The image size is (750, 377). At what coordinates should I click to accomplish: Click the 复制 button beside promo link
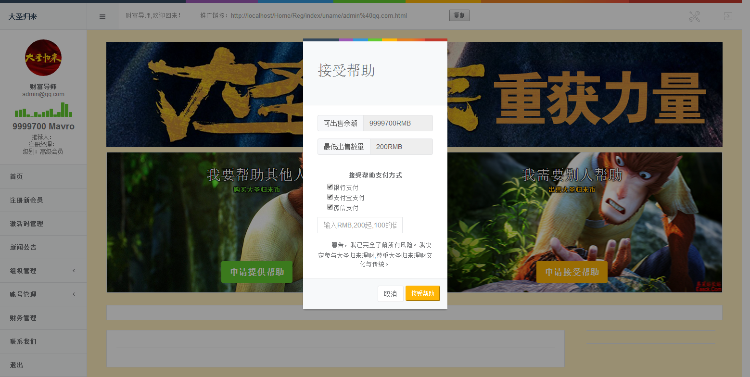coord(459,15)
